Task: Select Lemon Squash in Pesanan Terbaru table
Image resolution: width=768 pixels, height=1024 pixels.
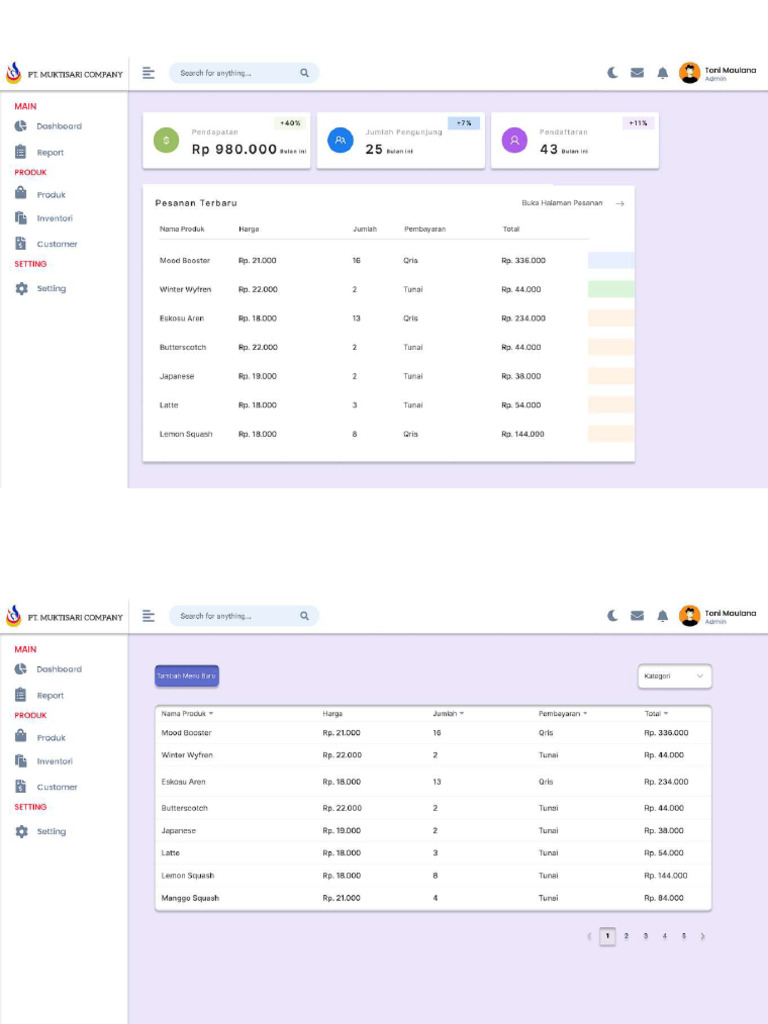Action: click(x=186, y=434)
